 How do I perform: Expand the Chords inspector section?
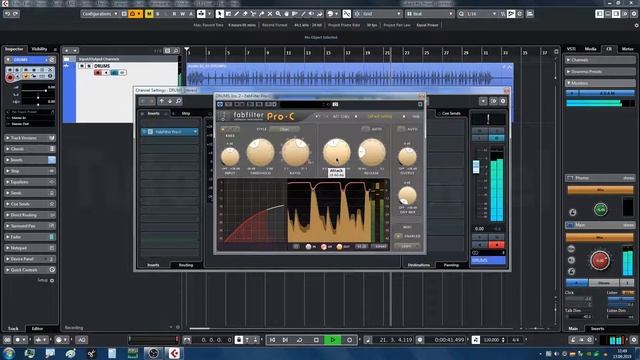[x=29, y=149]
